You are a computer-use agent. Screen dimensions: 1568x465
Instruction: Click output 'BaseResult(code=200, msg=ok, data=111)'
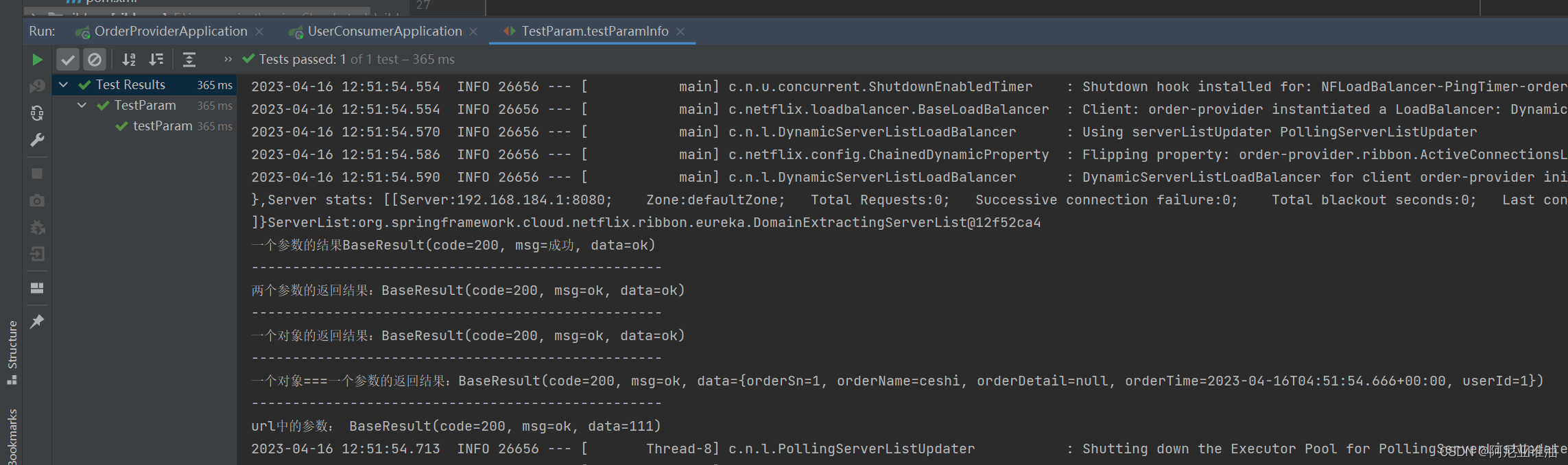[x=505, y=426]
